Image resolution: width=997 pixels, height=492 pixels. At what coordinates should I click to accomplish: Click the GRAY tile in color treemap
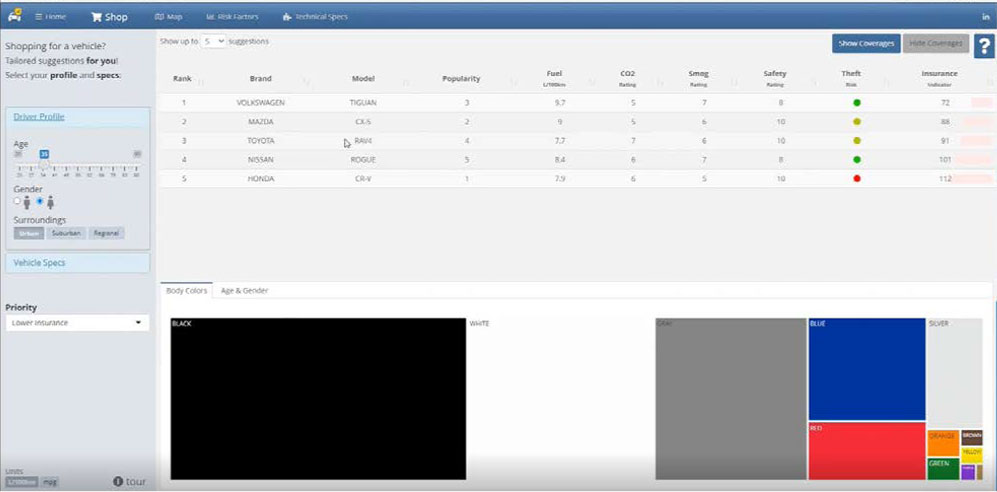pos(731,399)
